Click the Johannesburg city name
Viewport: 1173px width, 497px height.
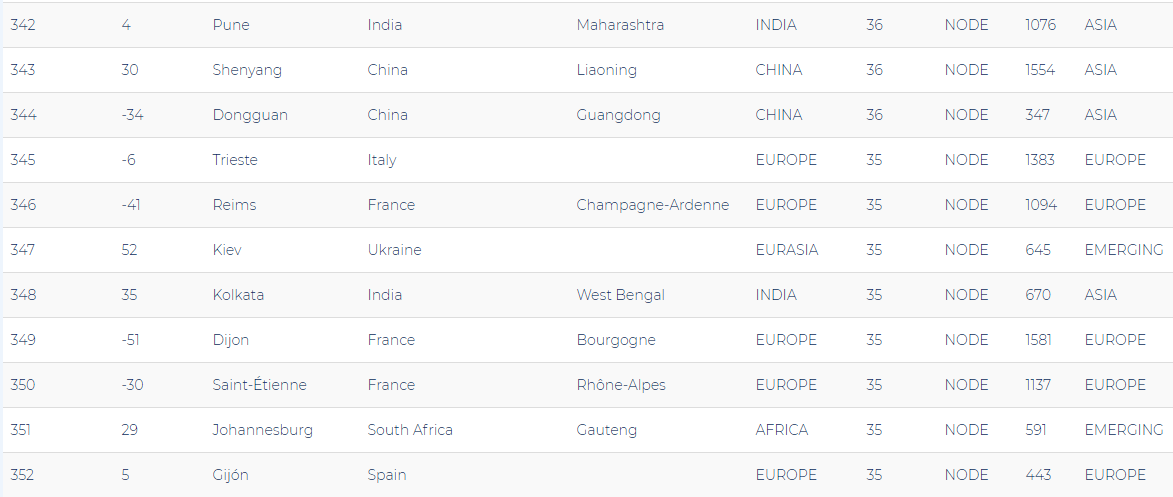click(x=262, y=430)
